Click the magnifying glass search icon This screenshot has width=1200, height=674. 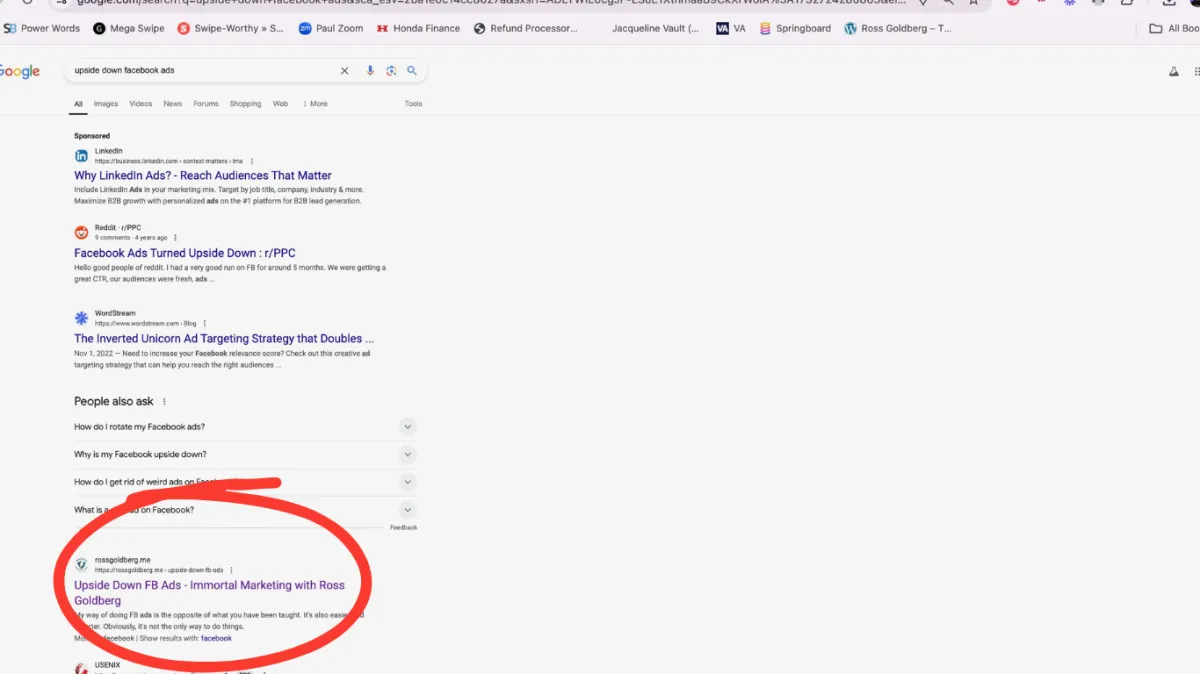point(412,71)
